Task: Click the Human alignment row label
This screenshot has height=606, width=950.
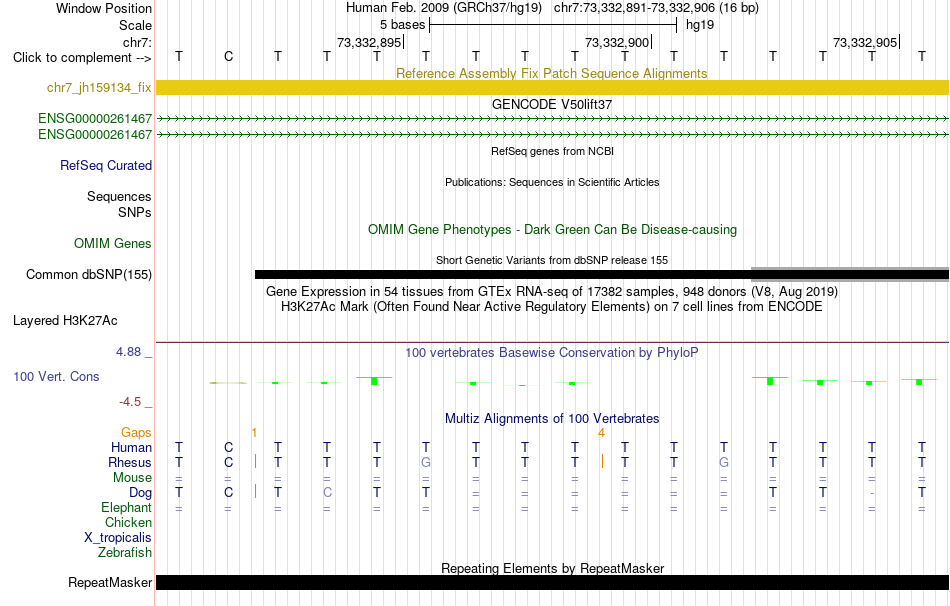Action: pos(131,448)
